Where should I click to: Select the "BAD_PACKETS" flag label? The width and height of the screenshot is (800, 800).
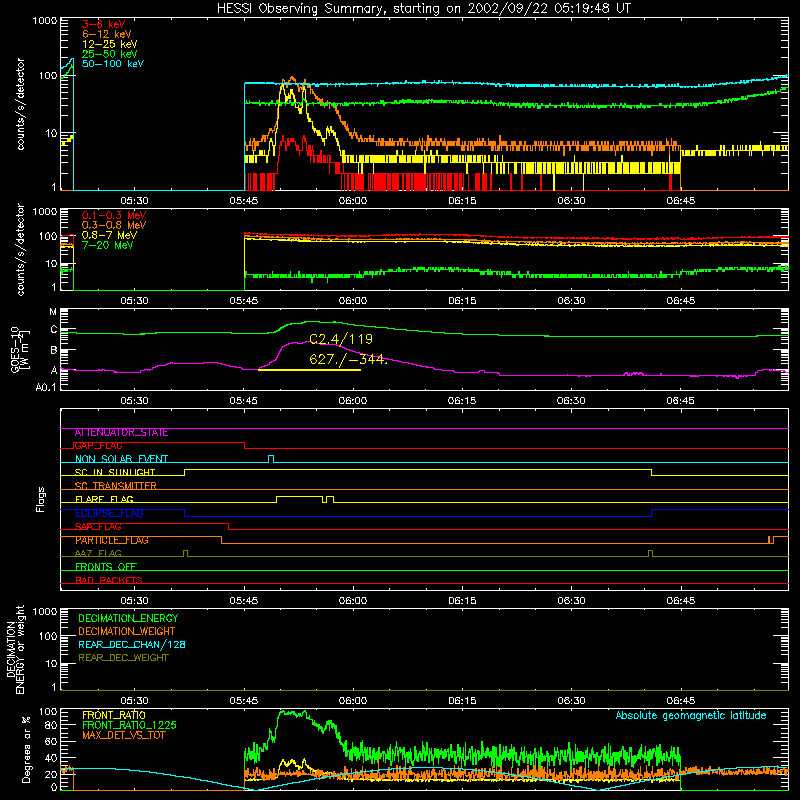tap(109, 580)
